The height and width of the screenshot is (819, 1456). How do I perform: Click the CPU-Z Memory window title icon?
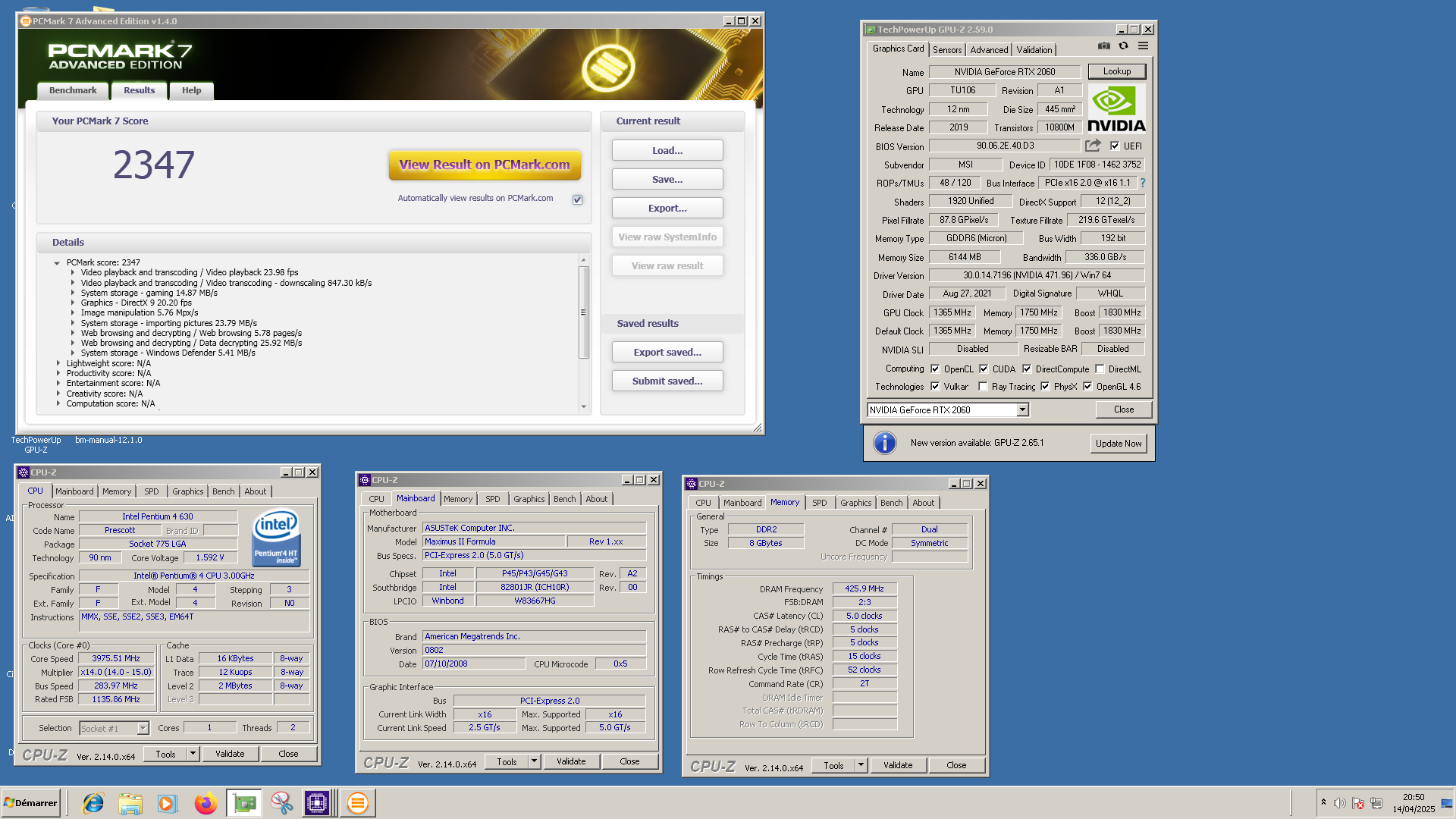pos(692,484)
